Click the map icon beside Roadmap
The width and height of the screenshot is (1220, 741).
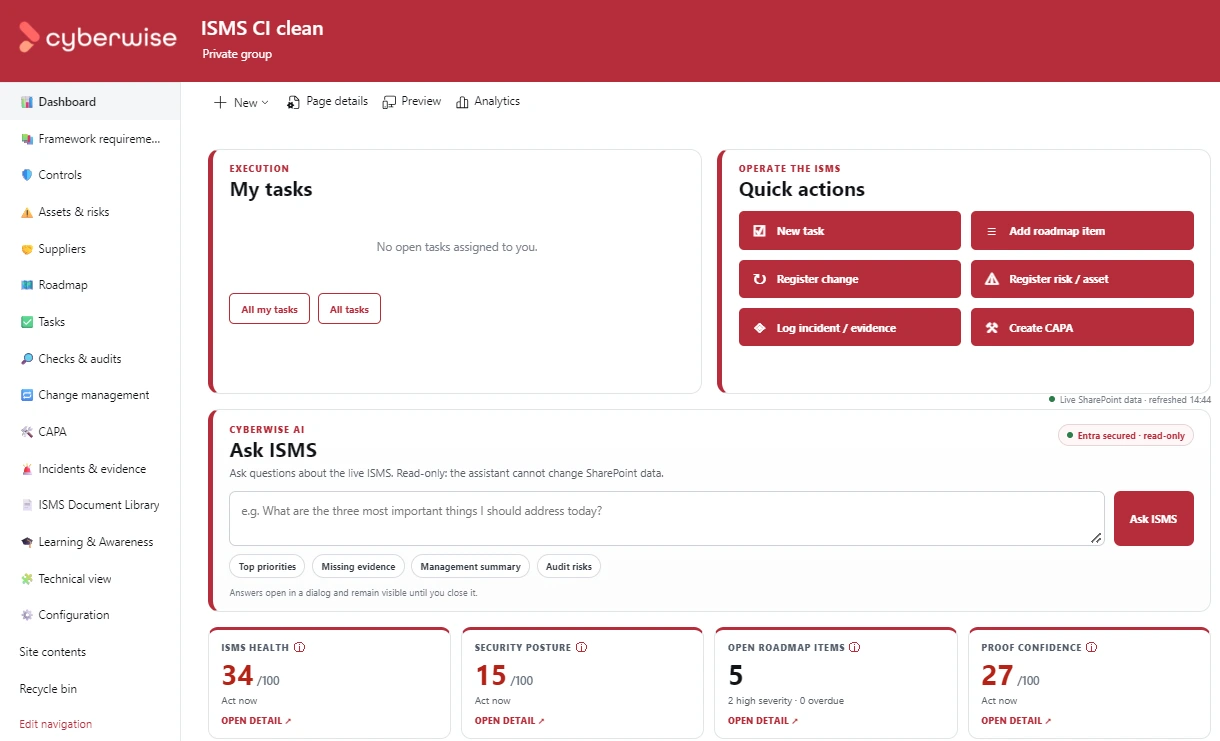27,285
